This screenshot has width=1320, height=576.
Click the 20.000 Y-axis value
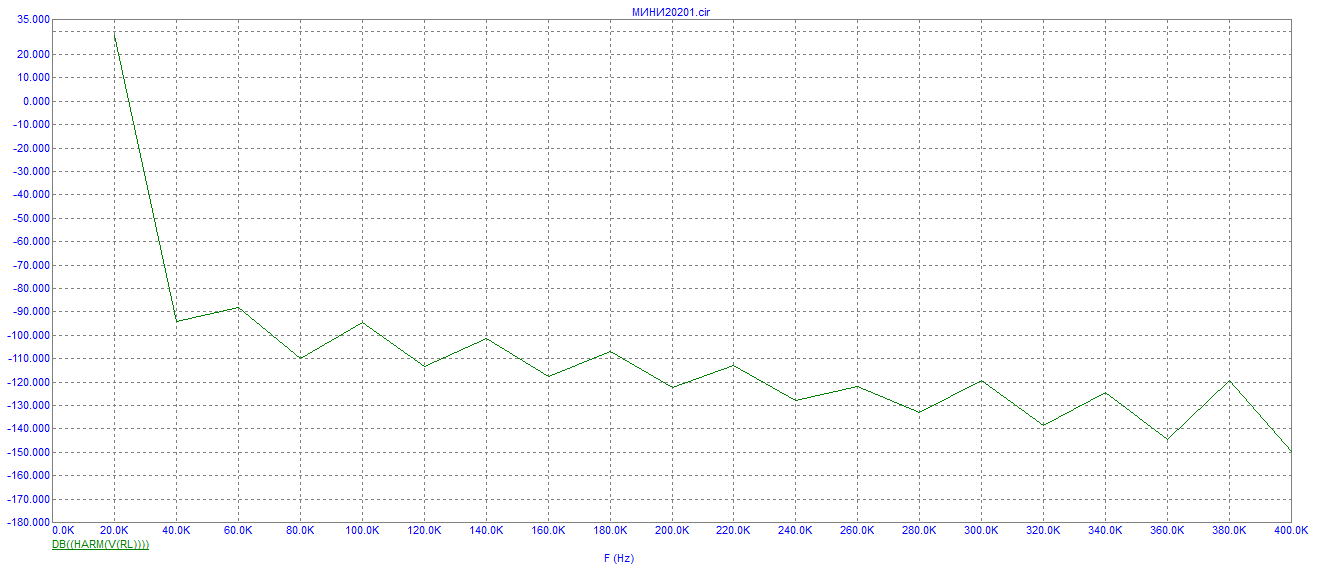click(x=33, y=54)
